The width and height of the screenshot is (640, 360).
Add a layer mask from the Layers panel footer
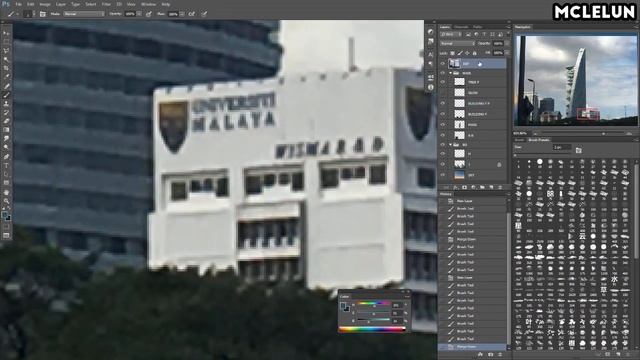click(464, 187)
